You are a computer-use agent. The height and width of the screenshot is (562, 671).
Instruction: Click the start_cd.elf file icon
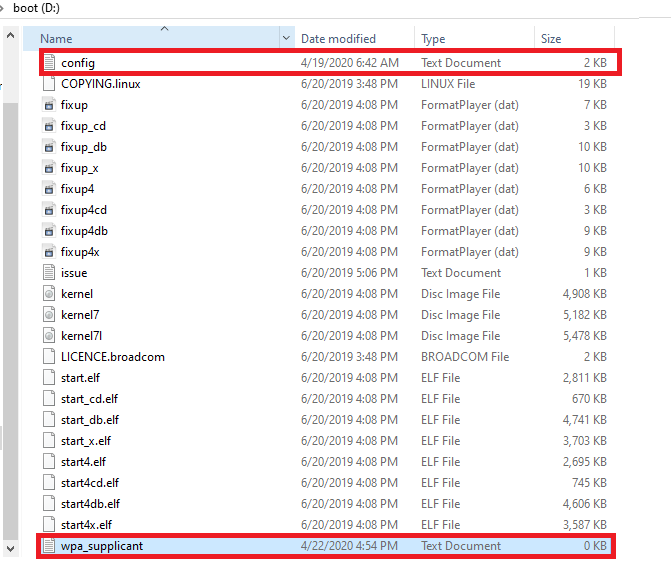(49, 398)
